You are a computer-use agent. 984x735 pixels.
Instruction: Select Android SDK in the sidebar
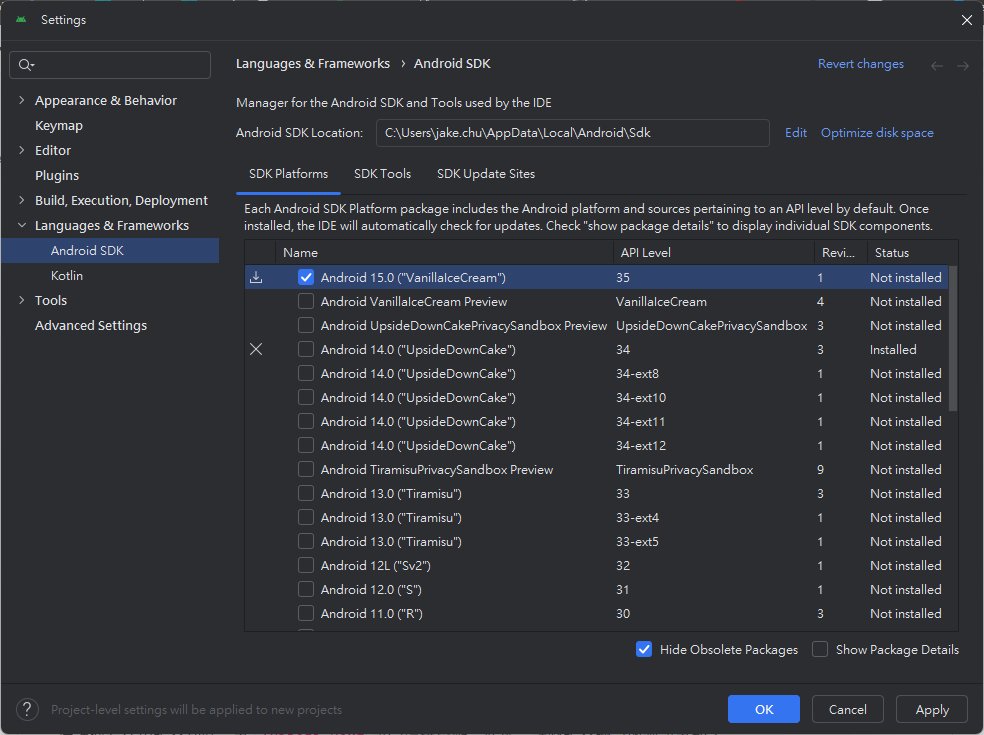pos(110,250)
